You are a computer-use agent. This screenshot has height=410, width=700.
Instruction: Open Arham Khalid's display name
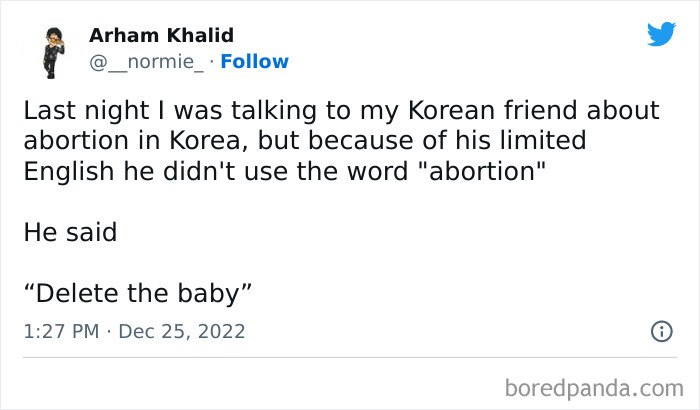pyautogui.click(x=161, y=36)
